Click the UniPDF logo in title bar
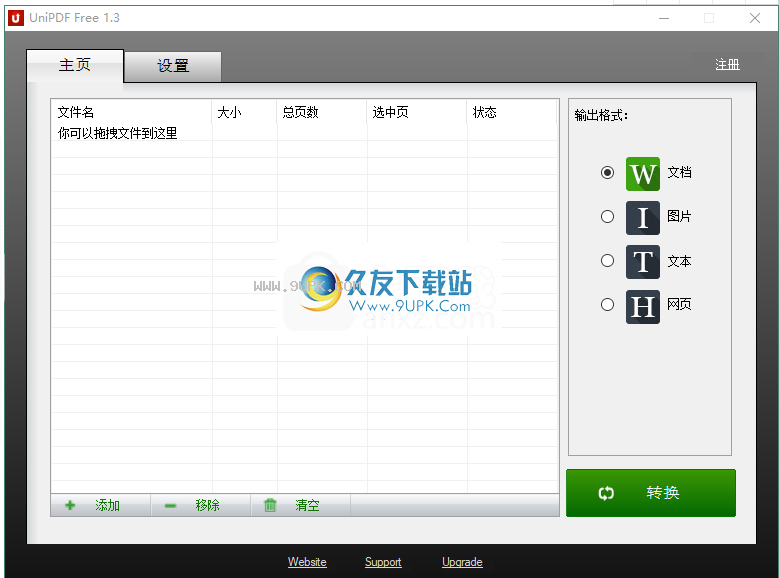The height and width of the screenshot is (578, 779). pyautogui.click(x=16, y=18)
